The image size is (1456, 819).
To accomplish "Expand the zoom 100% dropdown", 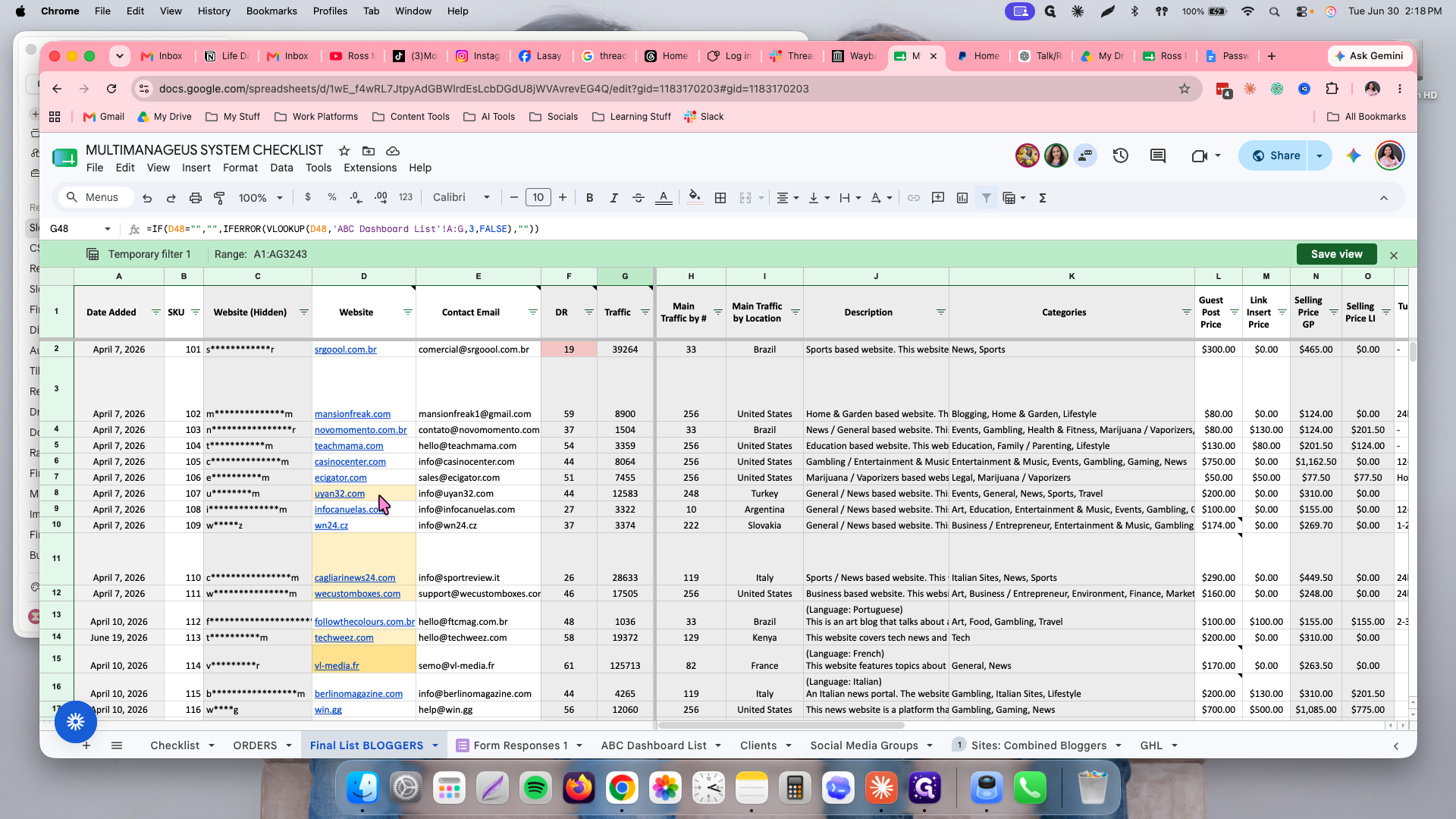I will pos(260,198).
